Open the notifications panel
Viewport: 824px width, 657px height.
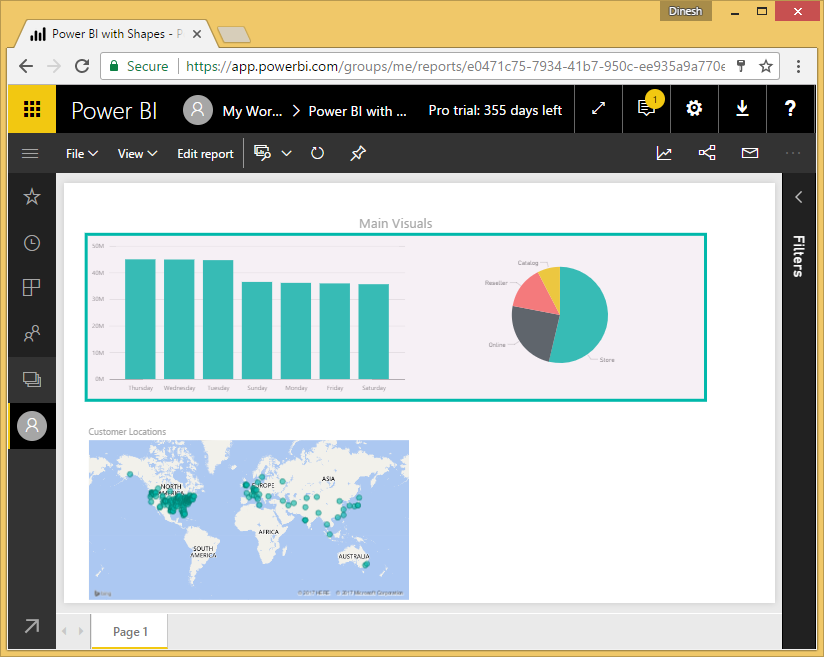[646, 109]
